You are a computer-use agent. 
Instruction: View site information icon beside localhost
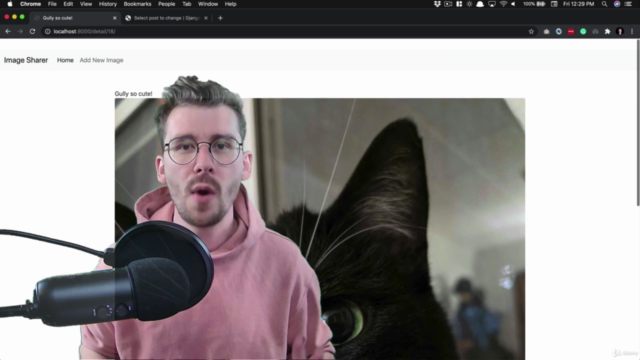47,31
